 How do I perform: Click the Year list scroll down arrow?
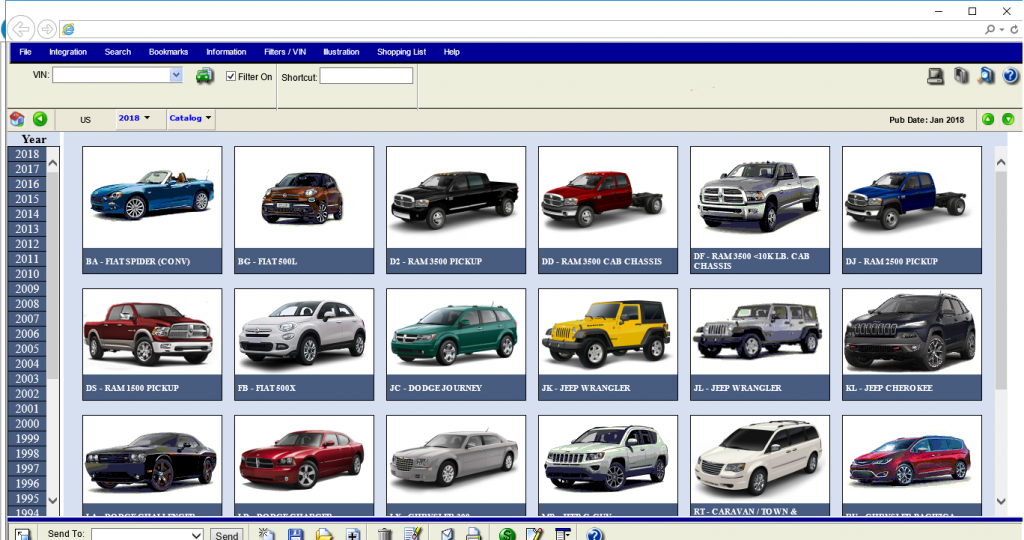coord(53,500)
